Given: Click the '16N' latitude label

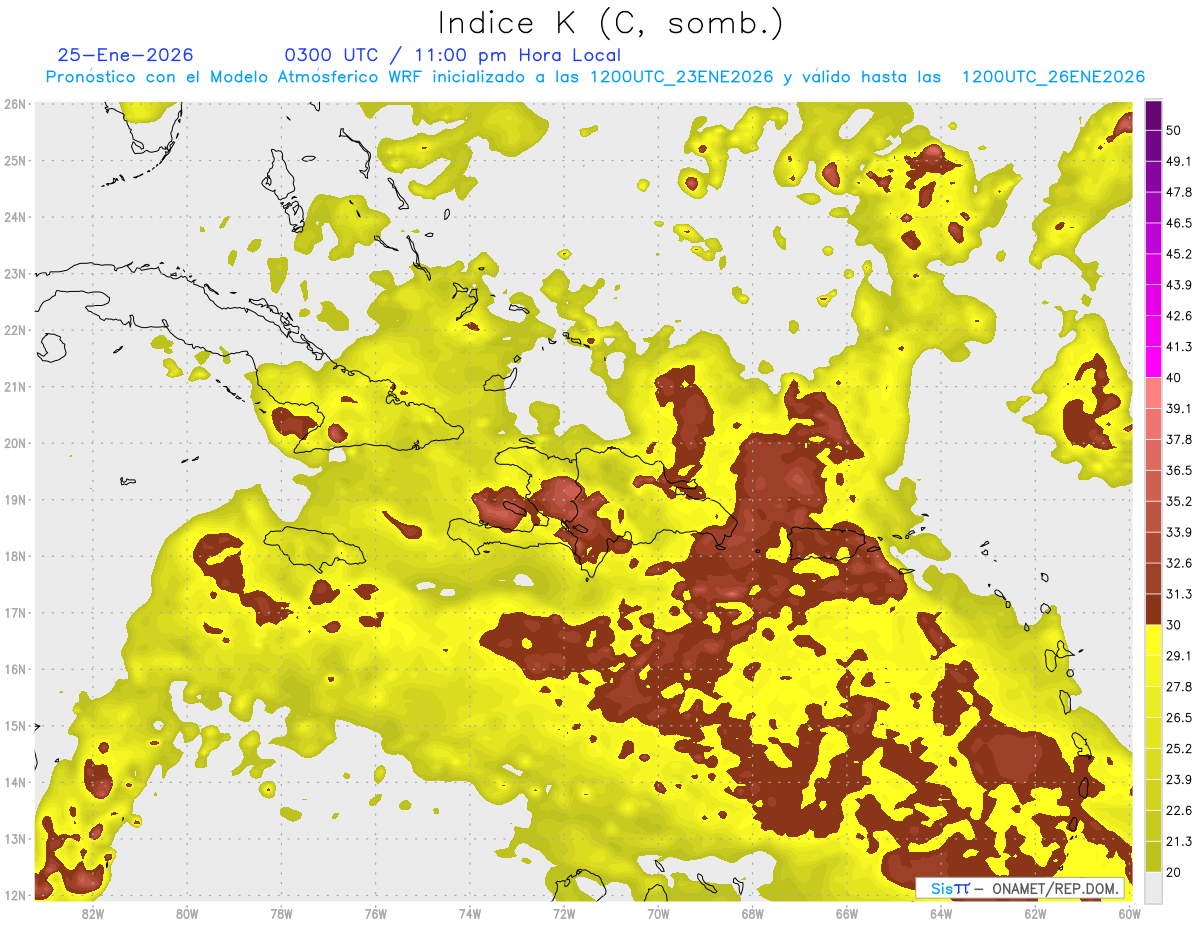Looking at the screenshot, I should 15,669.
